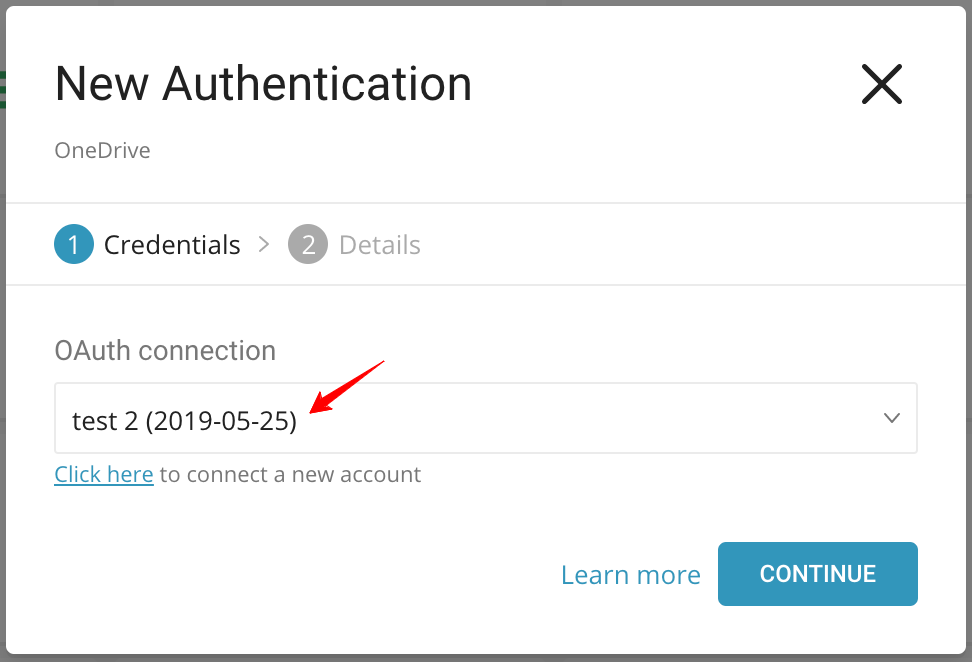Close the New Authentication dialog

pos(881,84)
